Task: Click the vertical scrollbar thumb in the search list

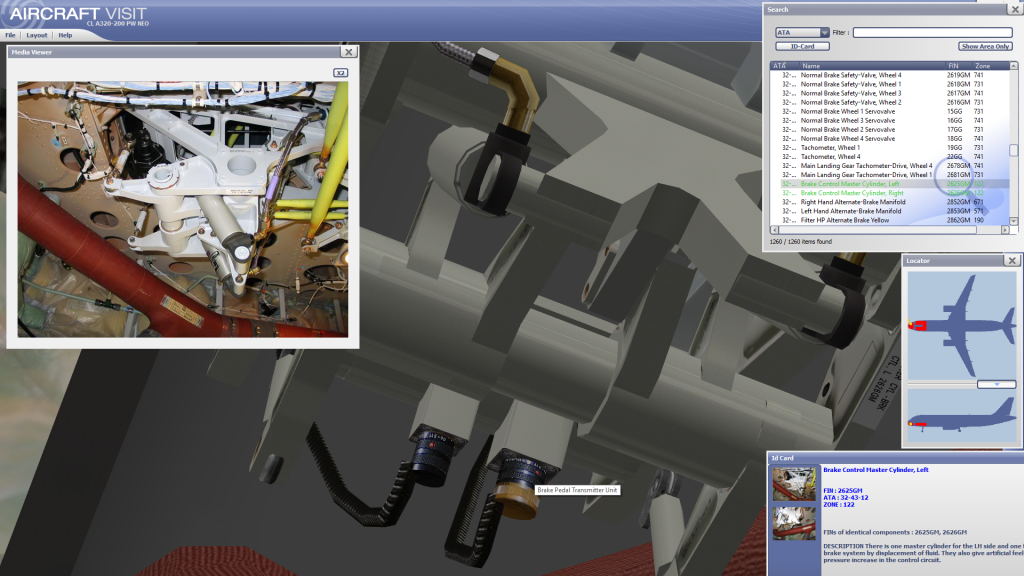Action: coord(1014,150)
